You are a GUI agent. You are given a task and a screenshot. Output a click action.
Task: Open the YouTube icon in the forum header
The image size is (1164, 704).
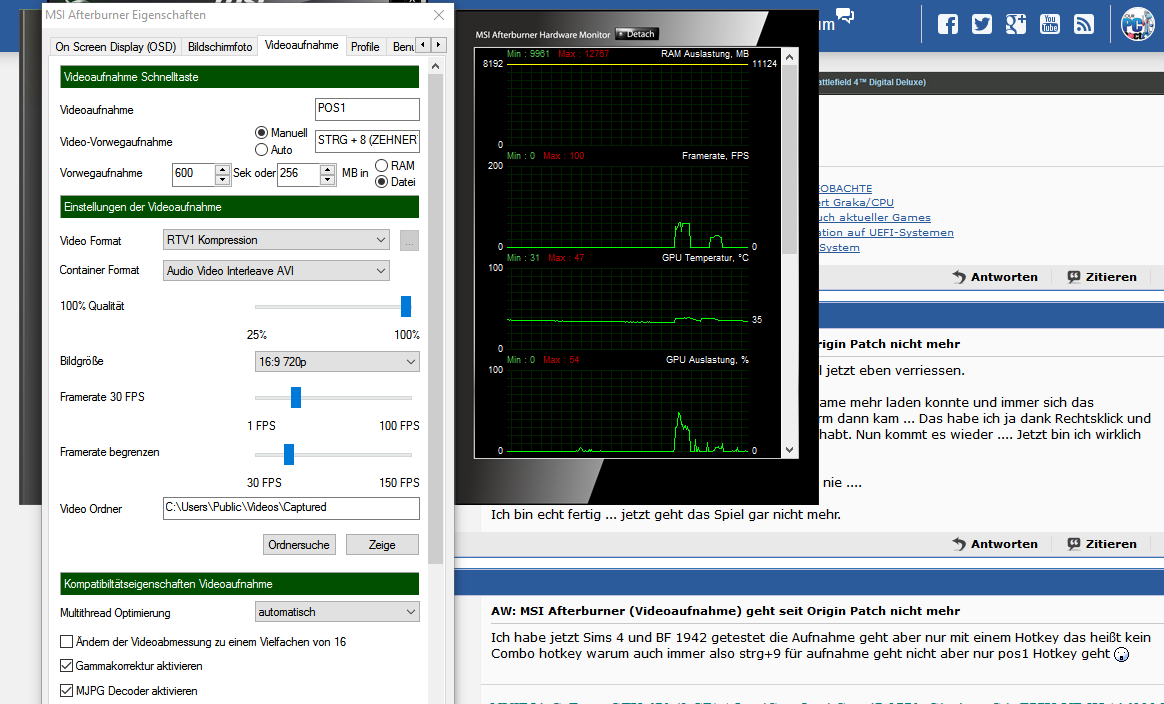[x=1050, y=25]
